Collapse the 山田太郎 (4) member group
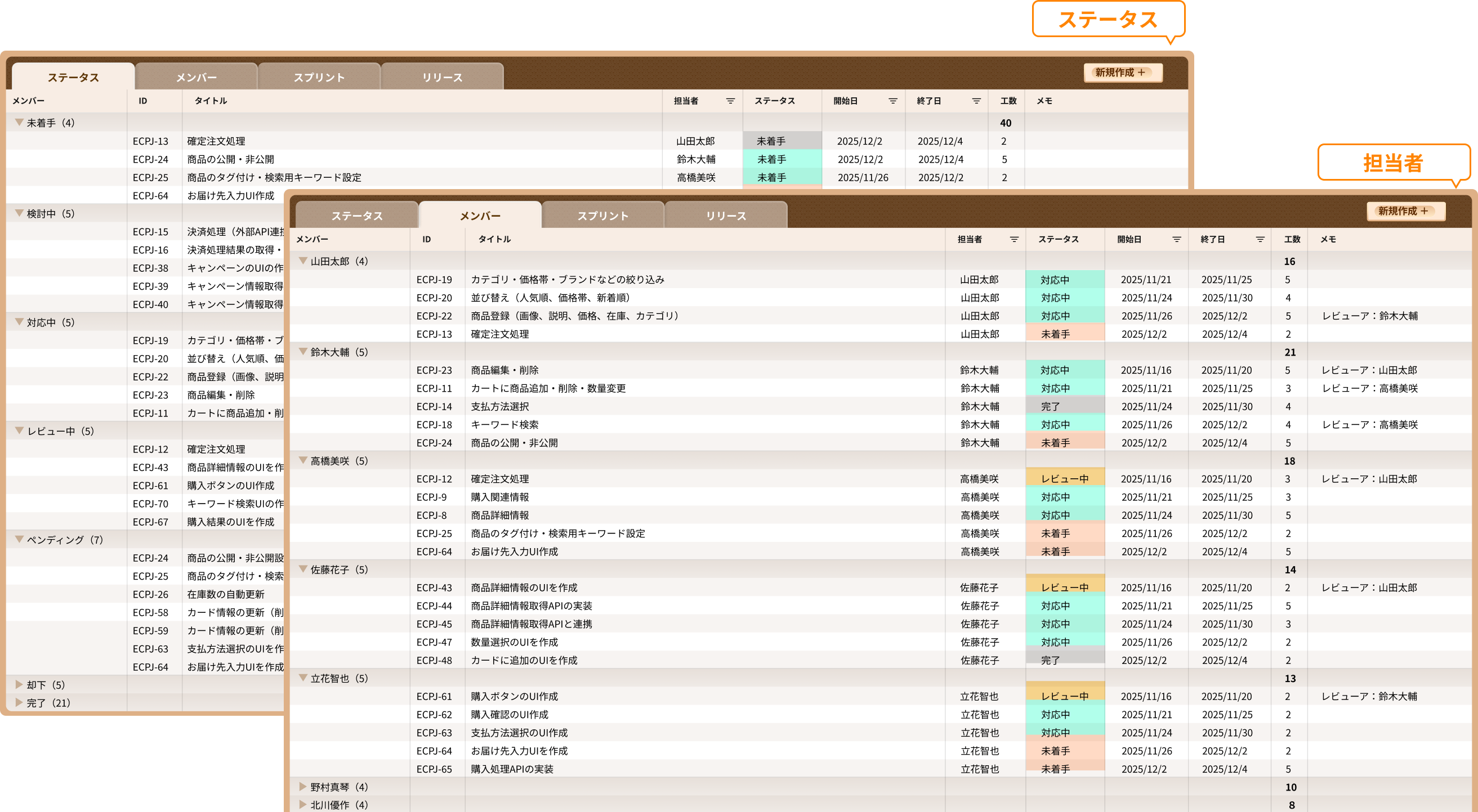Viewport: 1478px width, 812px height. (303, 261)
